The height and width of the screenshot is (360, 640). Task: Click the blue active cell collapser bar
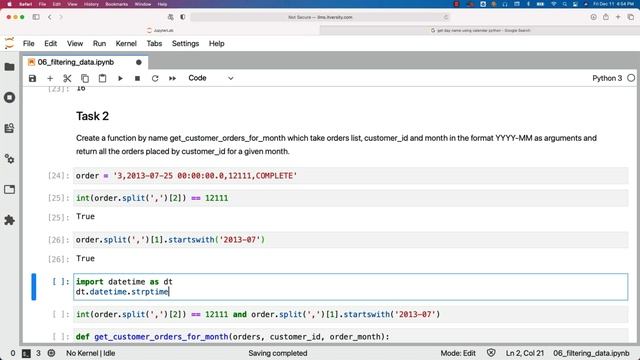34,287
